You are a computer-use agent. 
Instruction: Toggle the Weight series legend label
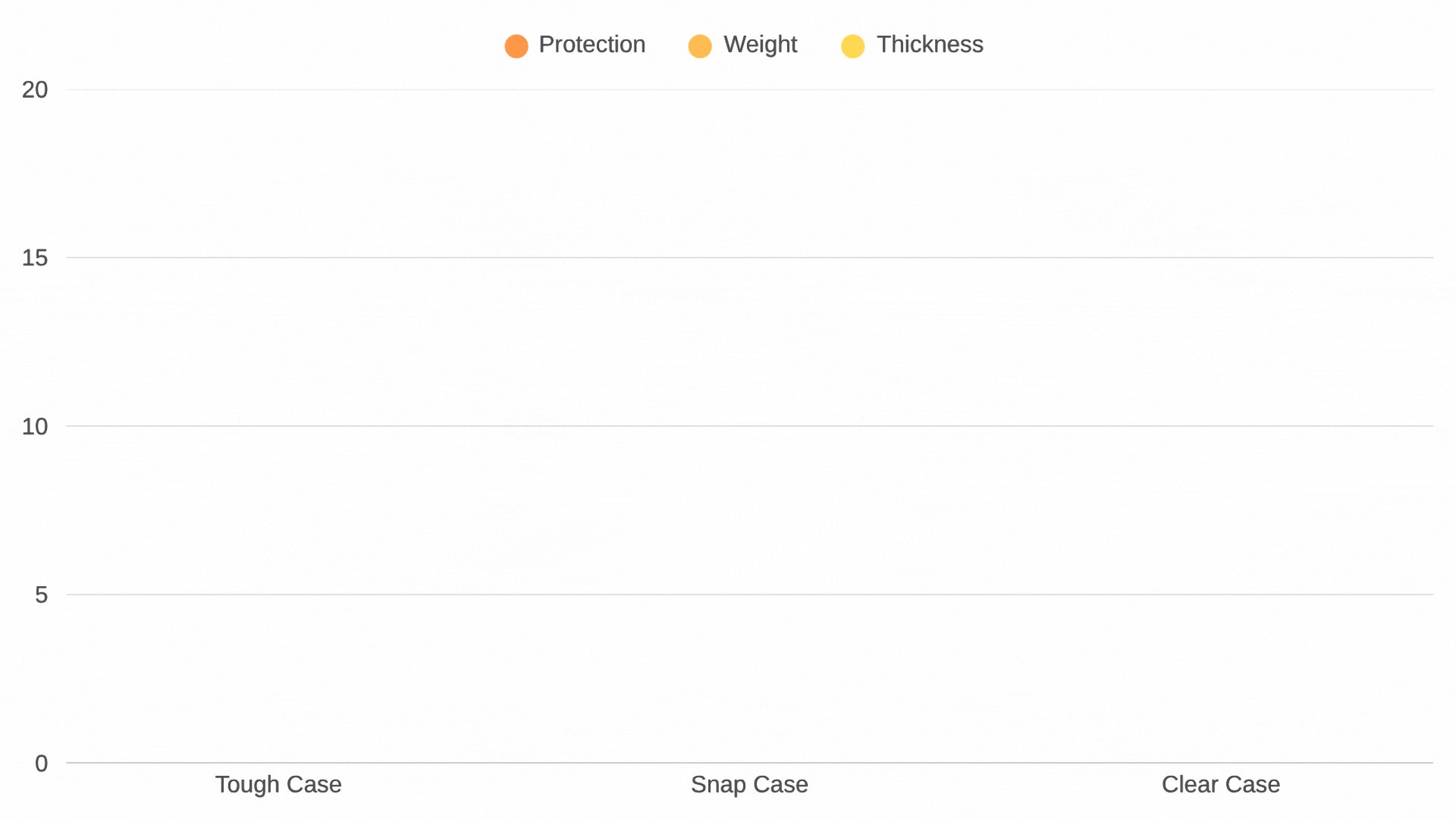tap(760, 45)
